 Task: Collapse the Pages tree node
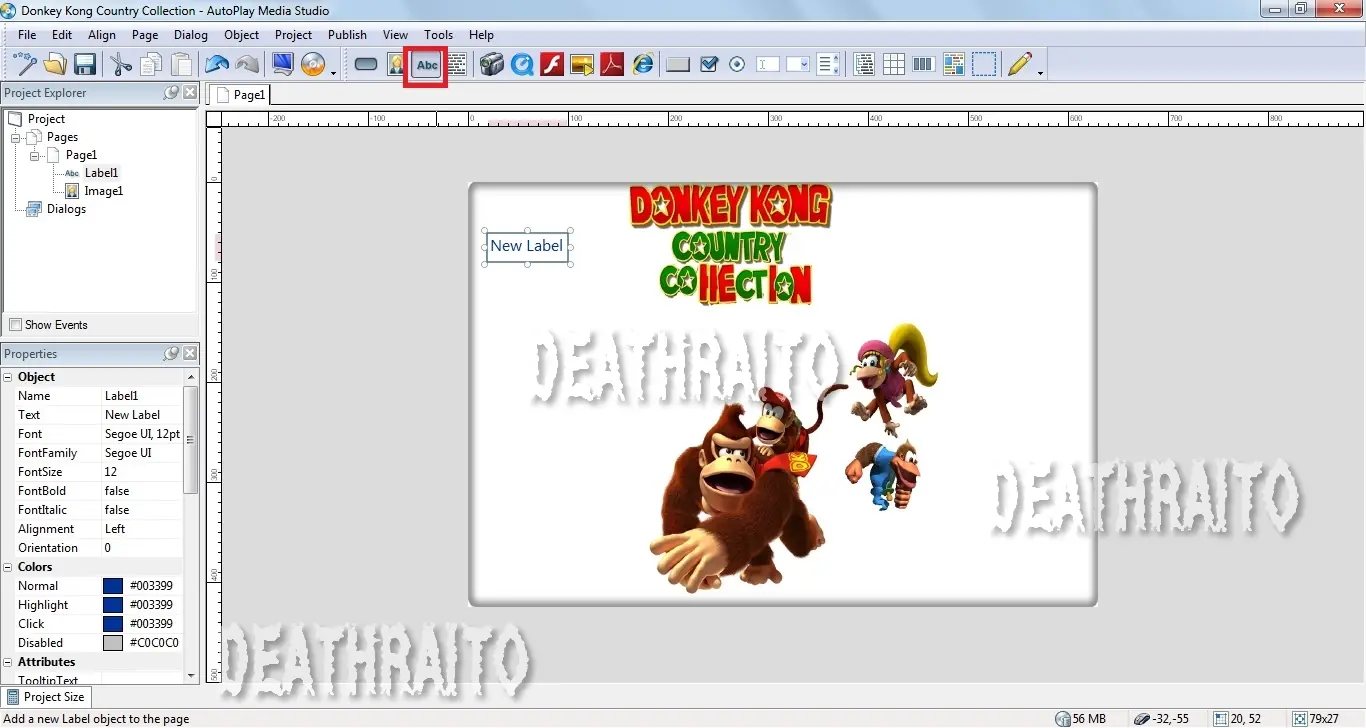point(16,137)
